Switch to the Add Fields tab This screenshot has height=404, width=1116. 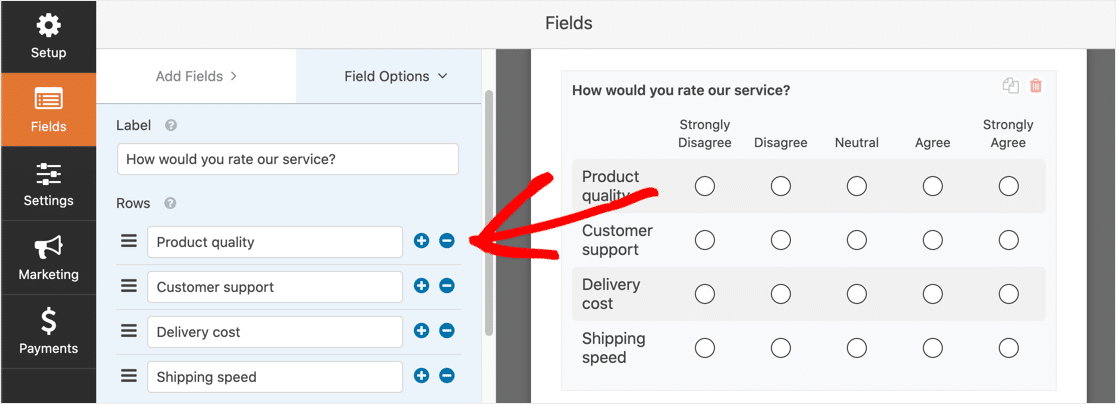(196, 76)
